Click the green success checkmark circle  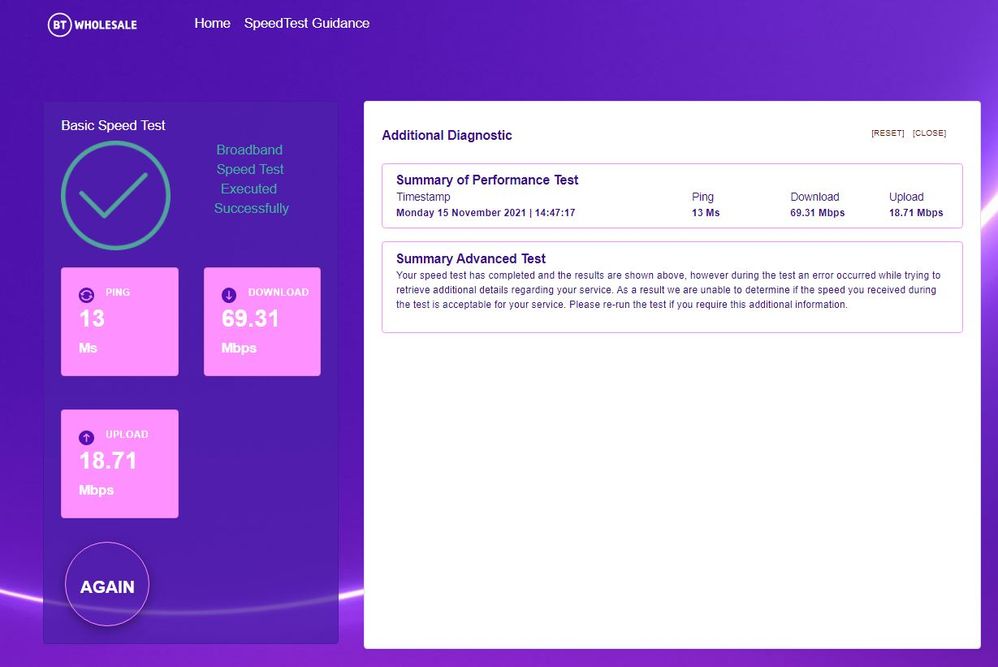(115, 195)
